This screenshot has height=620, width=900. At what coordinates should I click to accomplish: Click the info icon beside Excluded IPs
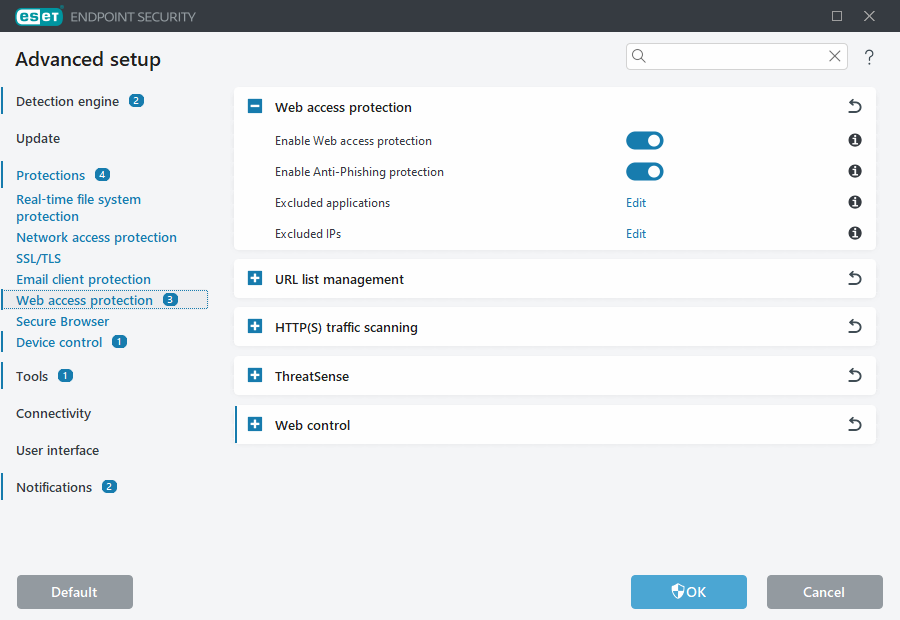[854, 233]
